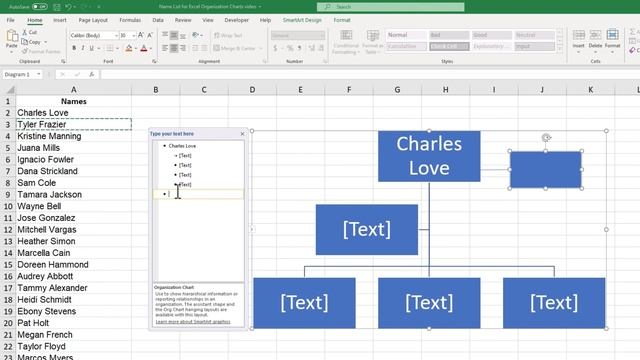640x360 pixels.
Task: Open Learn more about SmartArt graphics link
Action: 193,322
